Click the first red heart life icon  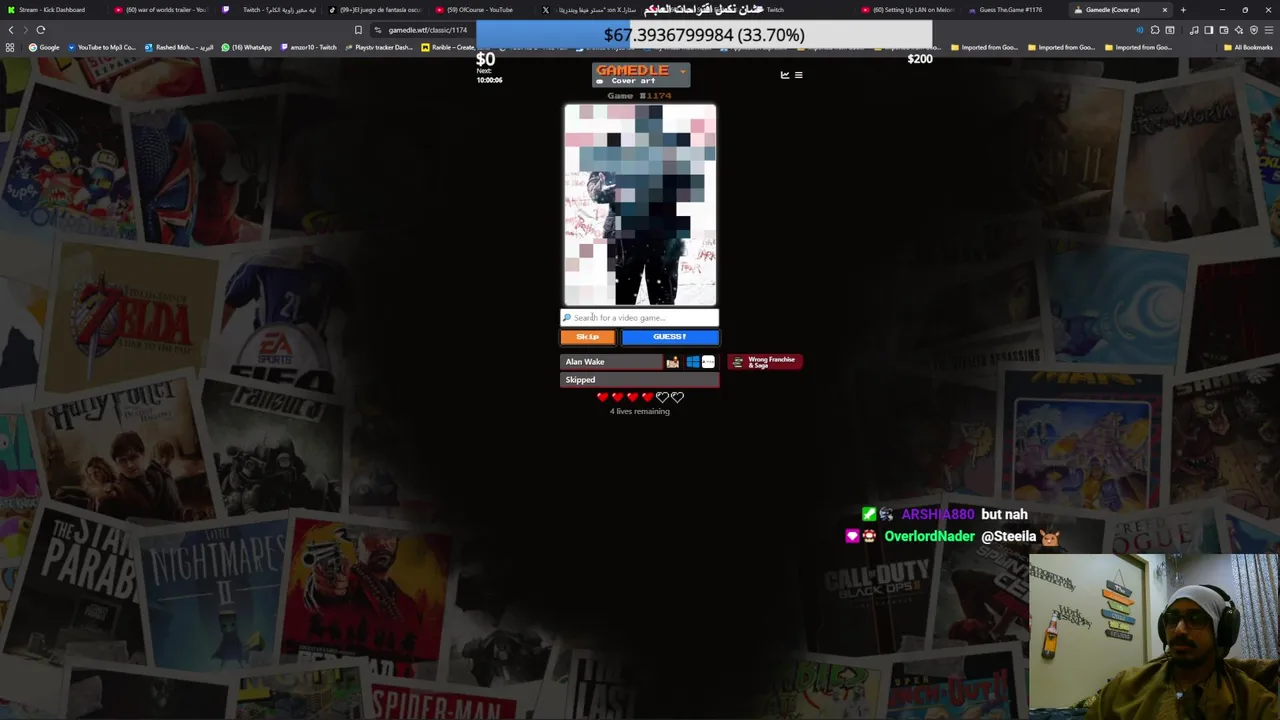tap(602, 397)
